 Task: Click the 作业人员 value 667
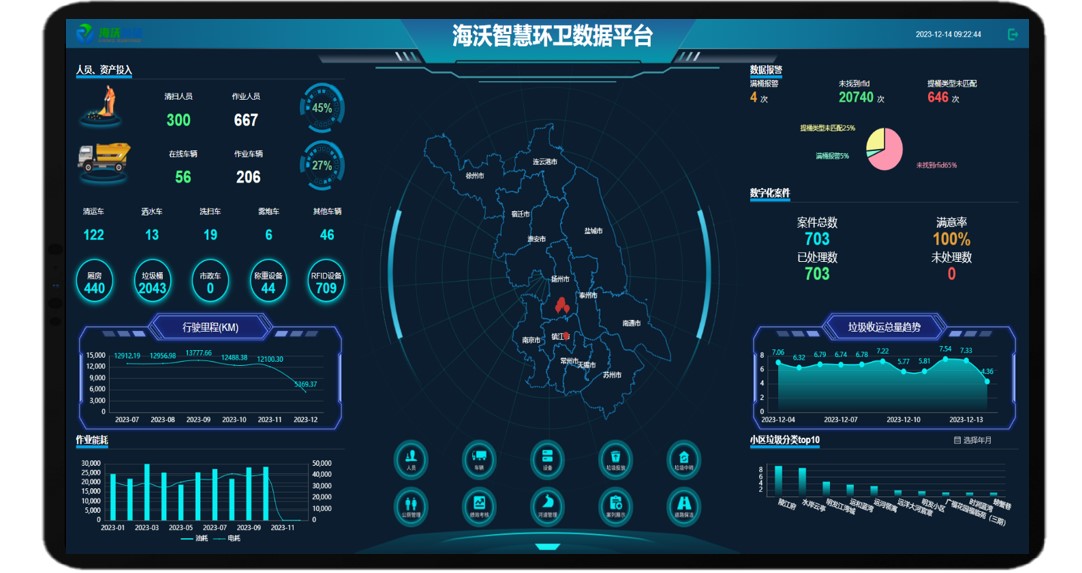click(246, 120)
